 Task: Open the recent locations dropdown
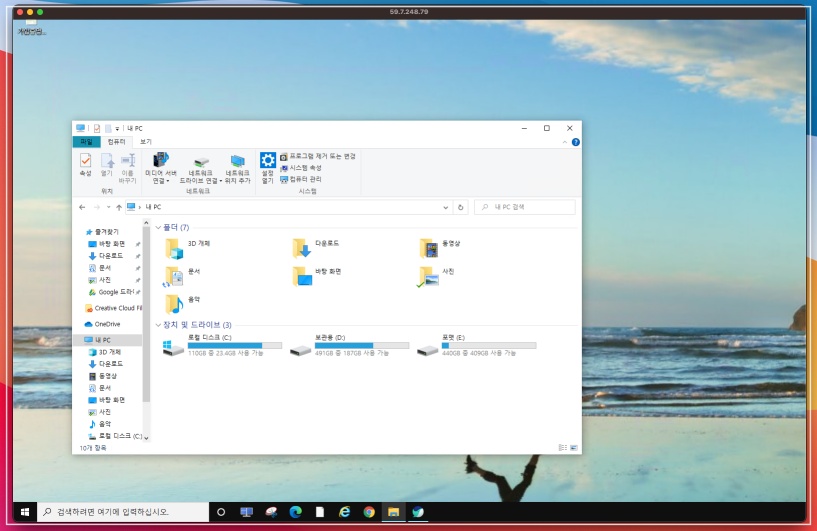tap(108, 207)
